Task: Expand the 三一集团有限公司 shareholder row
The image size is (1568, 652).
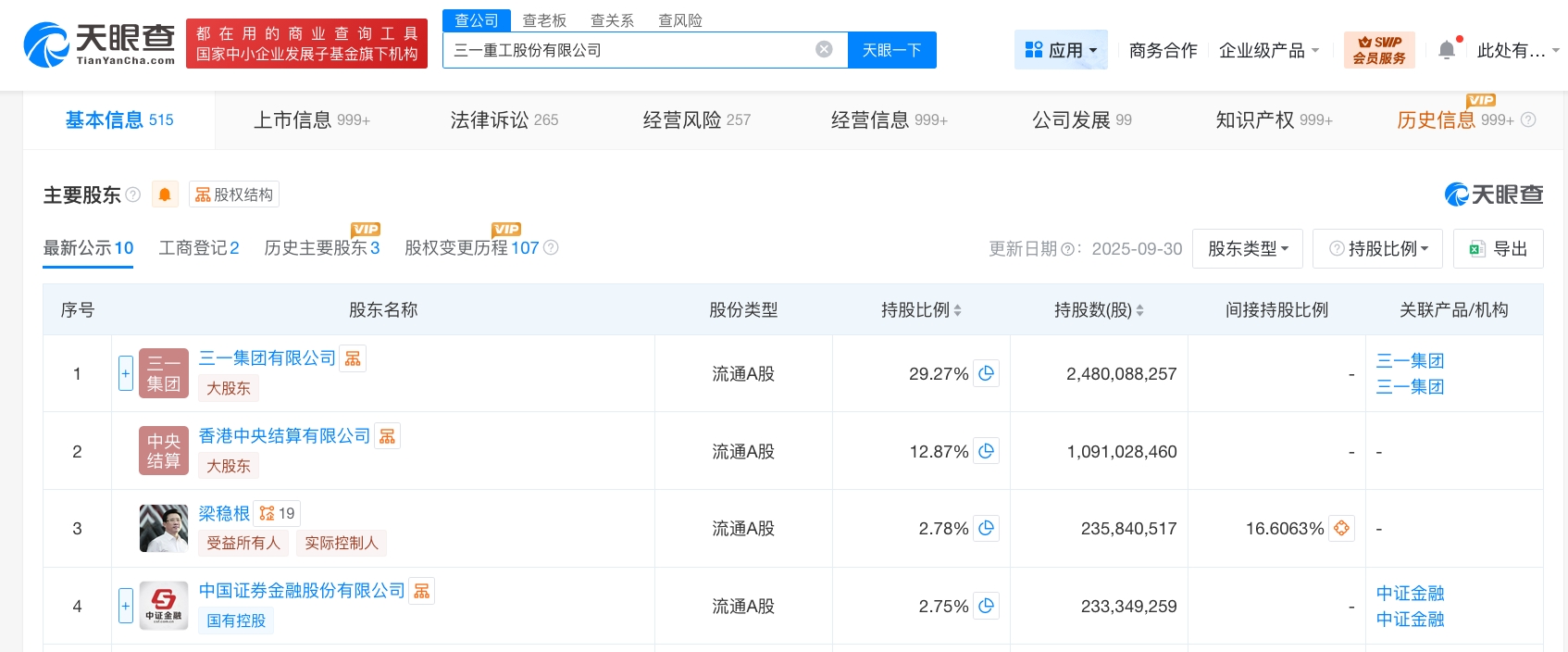Action: (126, 373)
